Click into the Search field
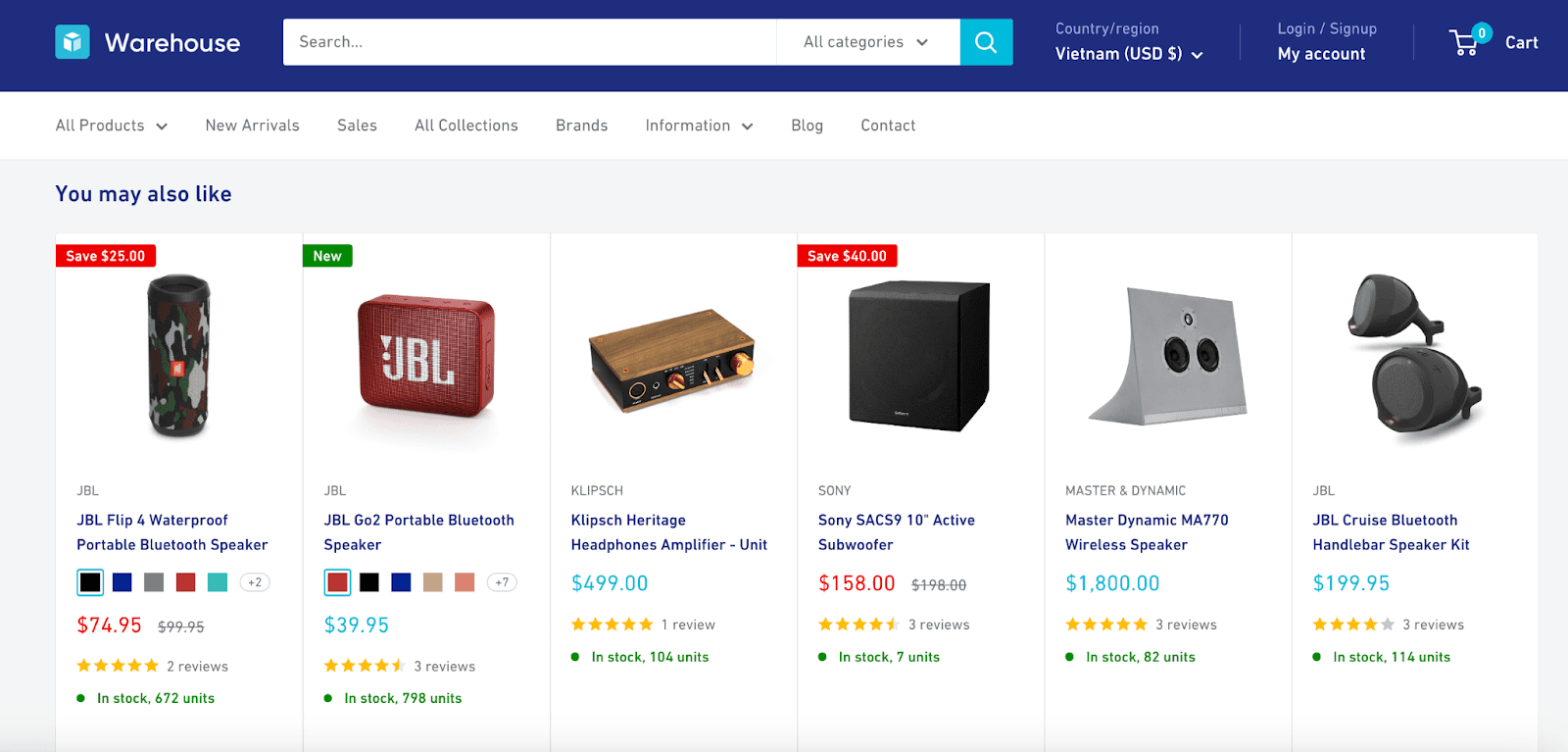 pyautogui.click(x=529, y=42)
